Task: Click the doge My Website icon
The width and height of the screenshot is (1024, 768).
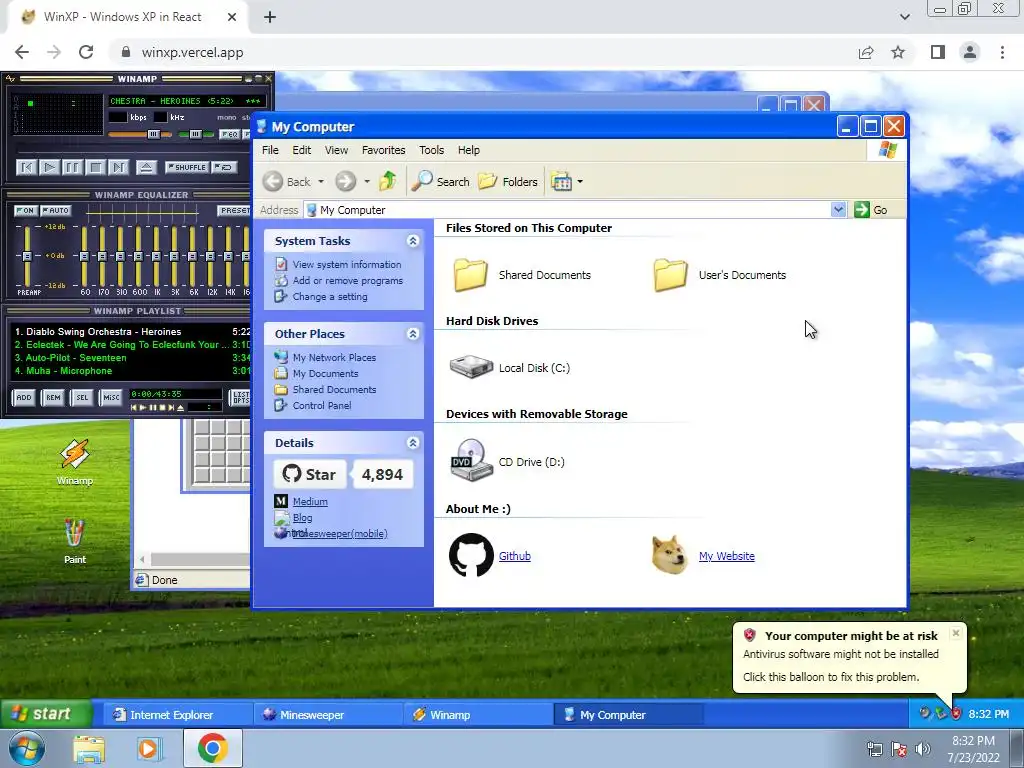Action: tap(670, 555)
